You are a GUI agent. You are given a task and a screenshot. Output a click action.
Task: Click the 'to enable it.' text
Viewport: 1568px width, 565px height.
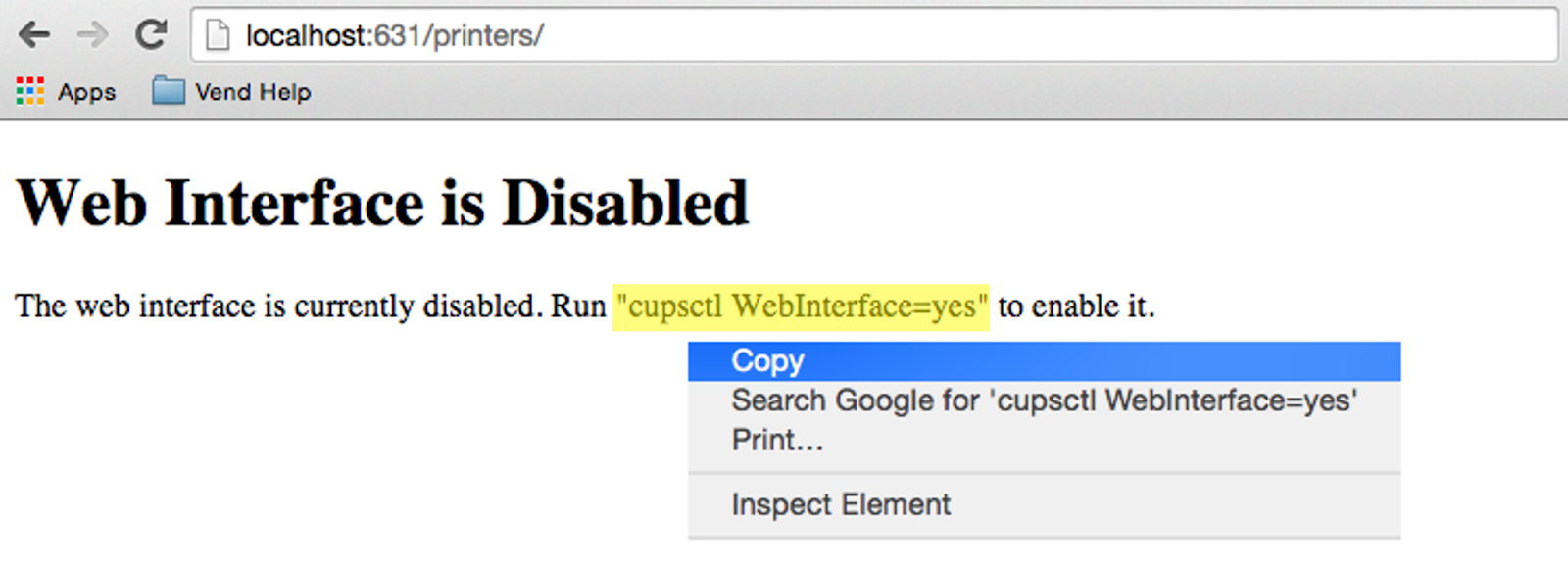pos(1076,306)
